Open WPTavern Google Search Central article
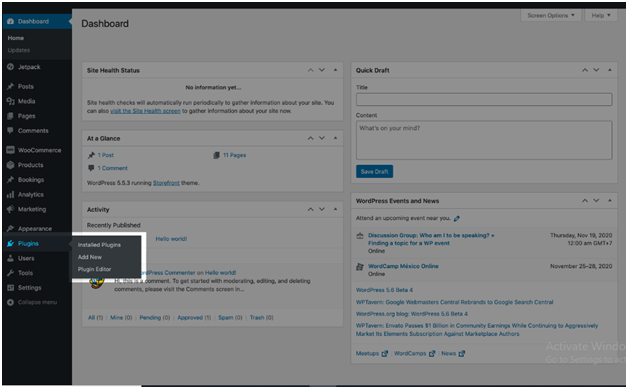Viewport: 628px width, 389px height. point(454,302)
